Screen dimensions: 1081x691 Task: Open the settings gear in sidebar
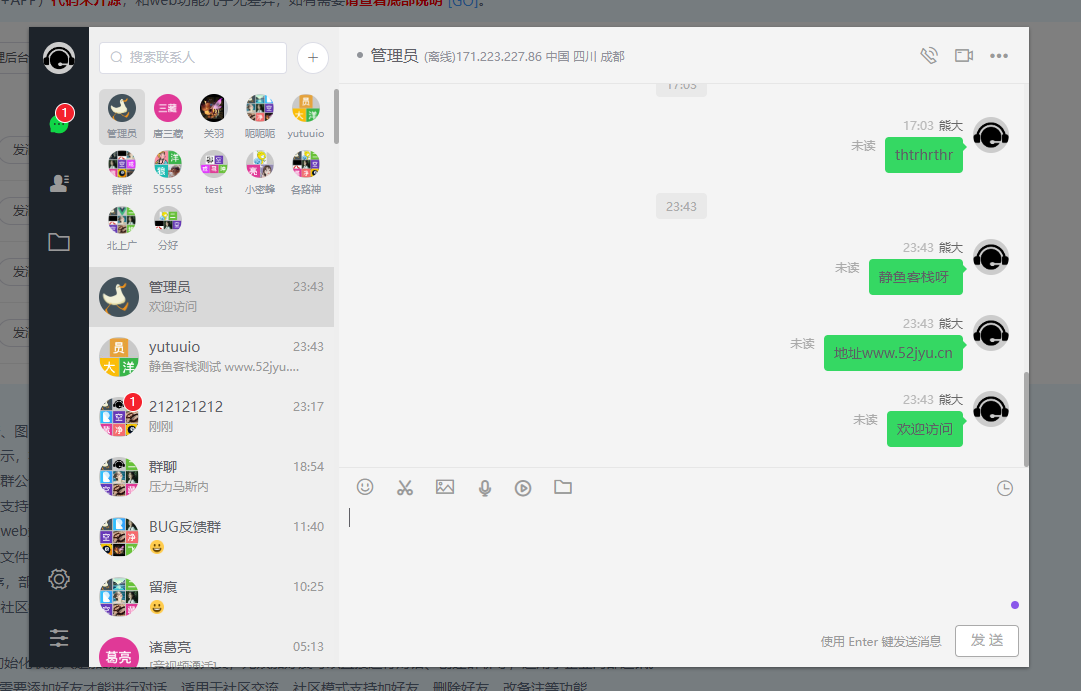59,579
